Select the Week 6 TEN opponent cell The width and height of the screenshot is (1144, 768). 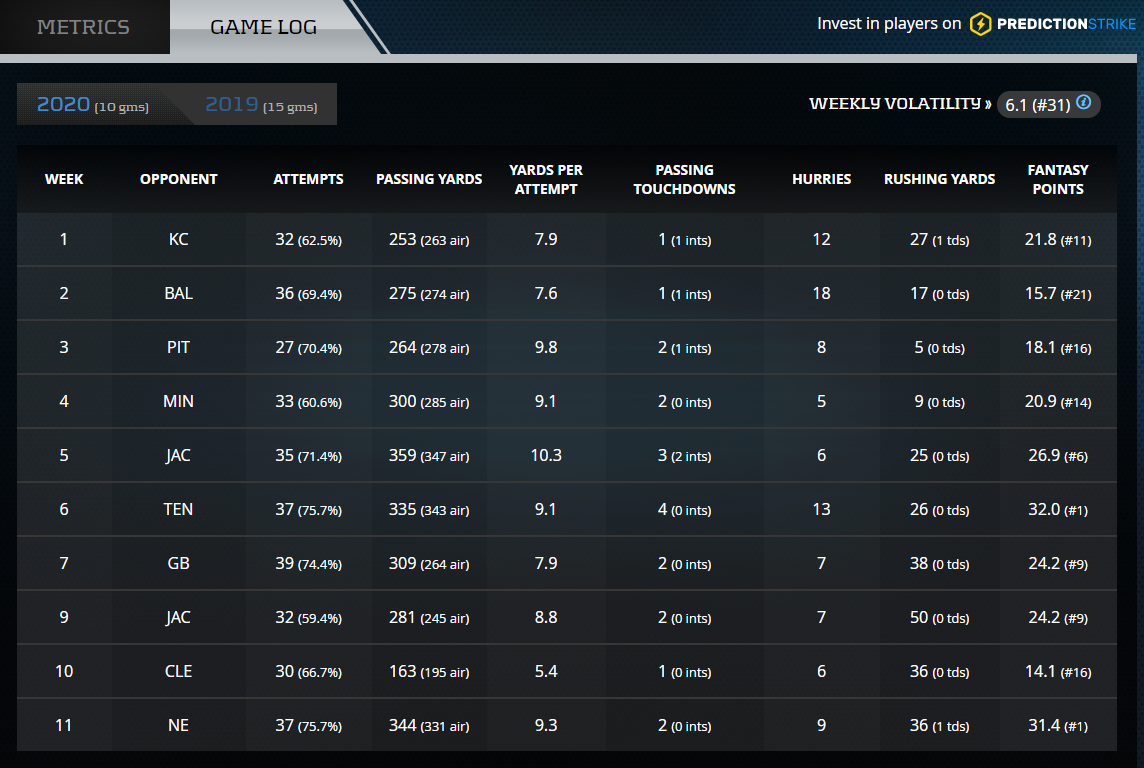(178, 509)
